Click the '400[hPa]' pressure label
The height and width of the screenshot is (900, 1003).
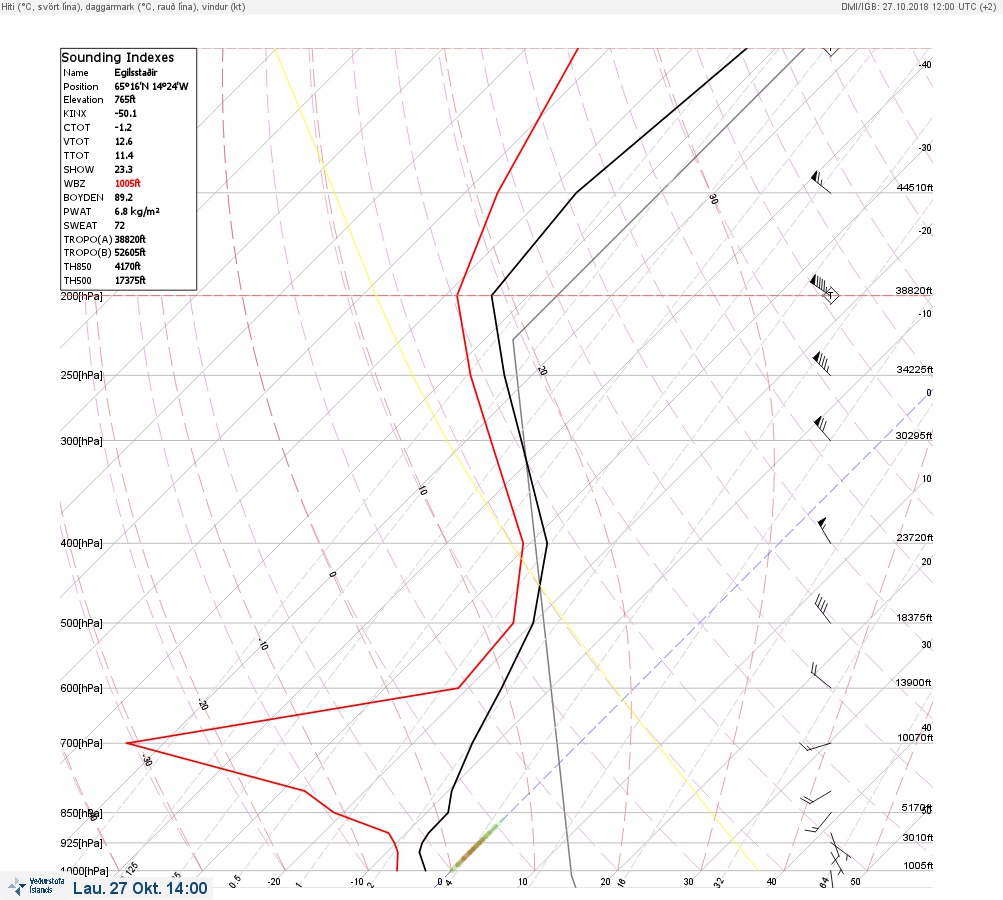[81, 543]
